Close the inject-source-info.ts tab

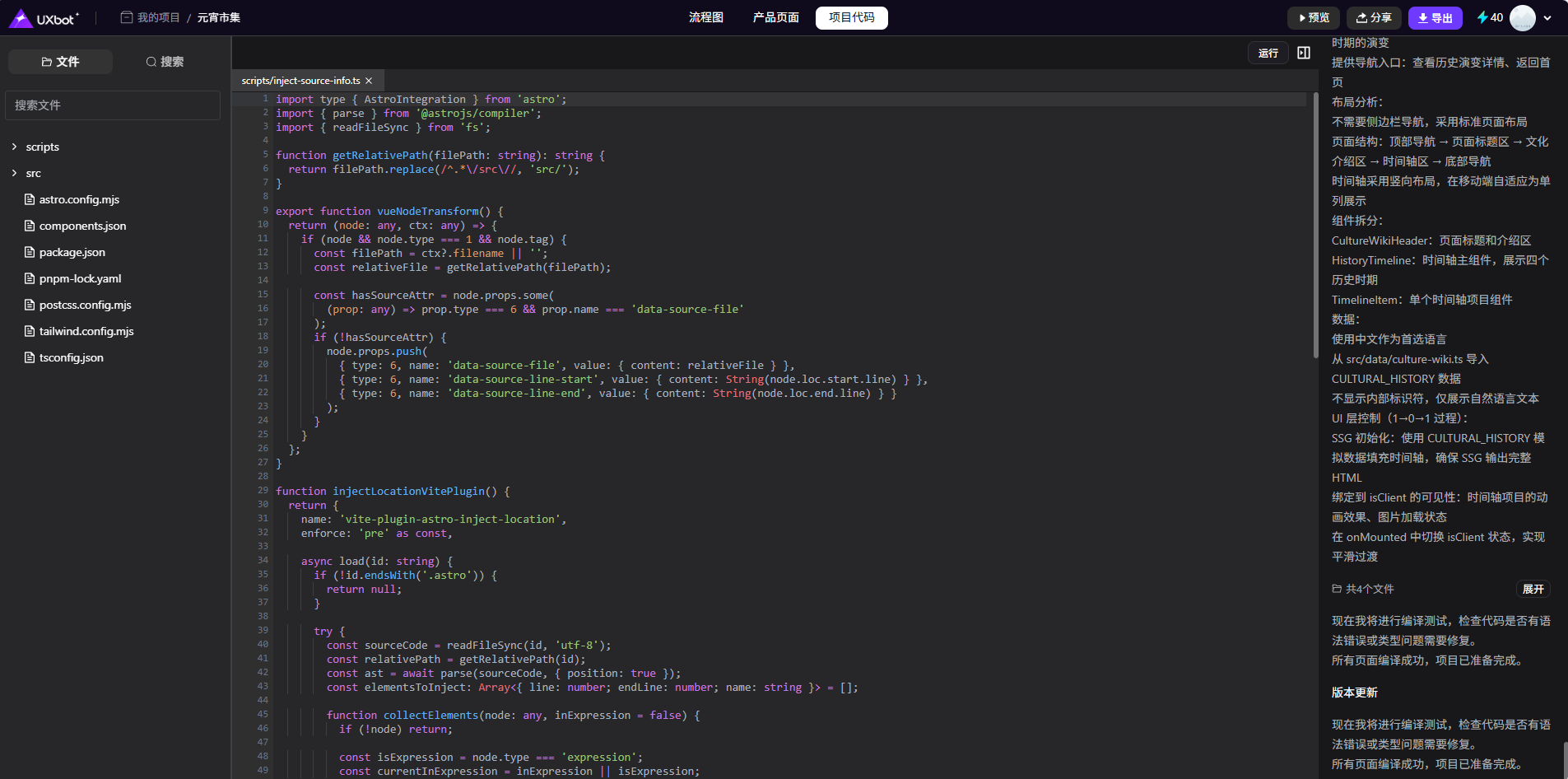[369, 81]
